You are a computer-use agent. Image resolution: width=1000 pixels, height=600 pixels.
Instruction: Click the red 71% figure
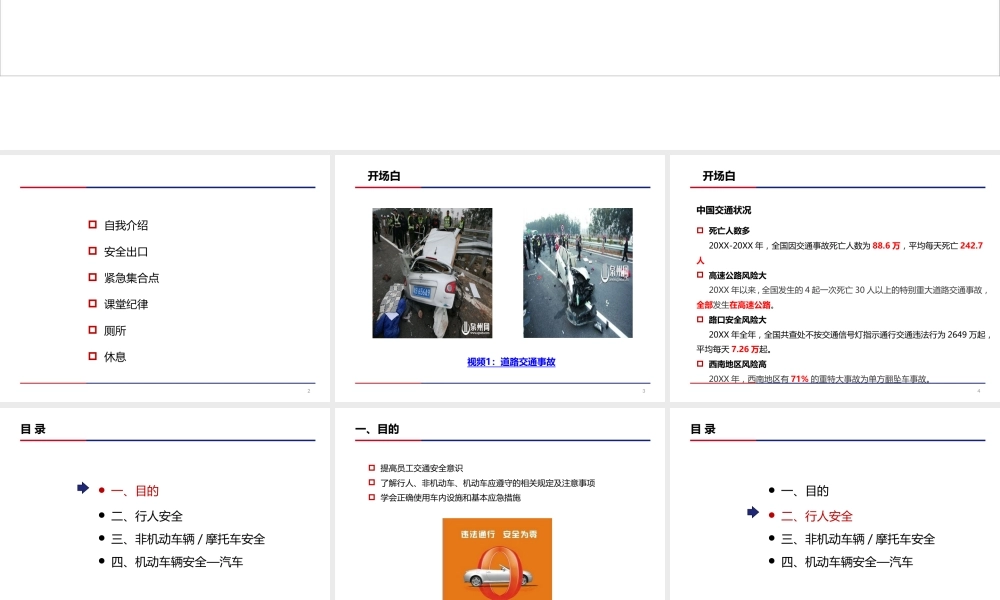click(x=800, y=379)
